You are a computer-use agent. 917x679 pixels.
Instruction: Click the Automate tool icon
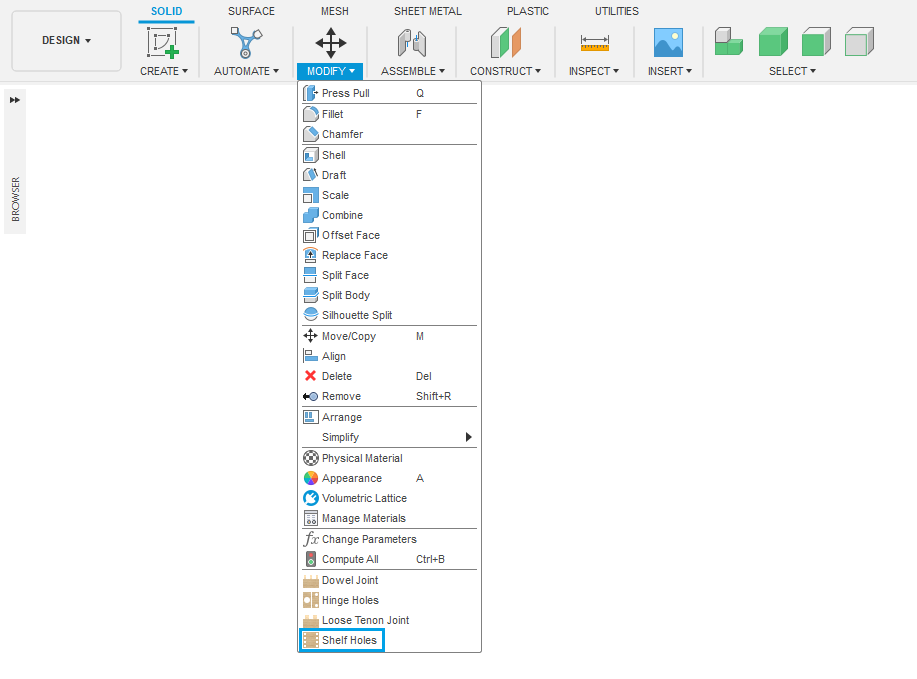246,42
